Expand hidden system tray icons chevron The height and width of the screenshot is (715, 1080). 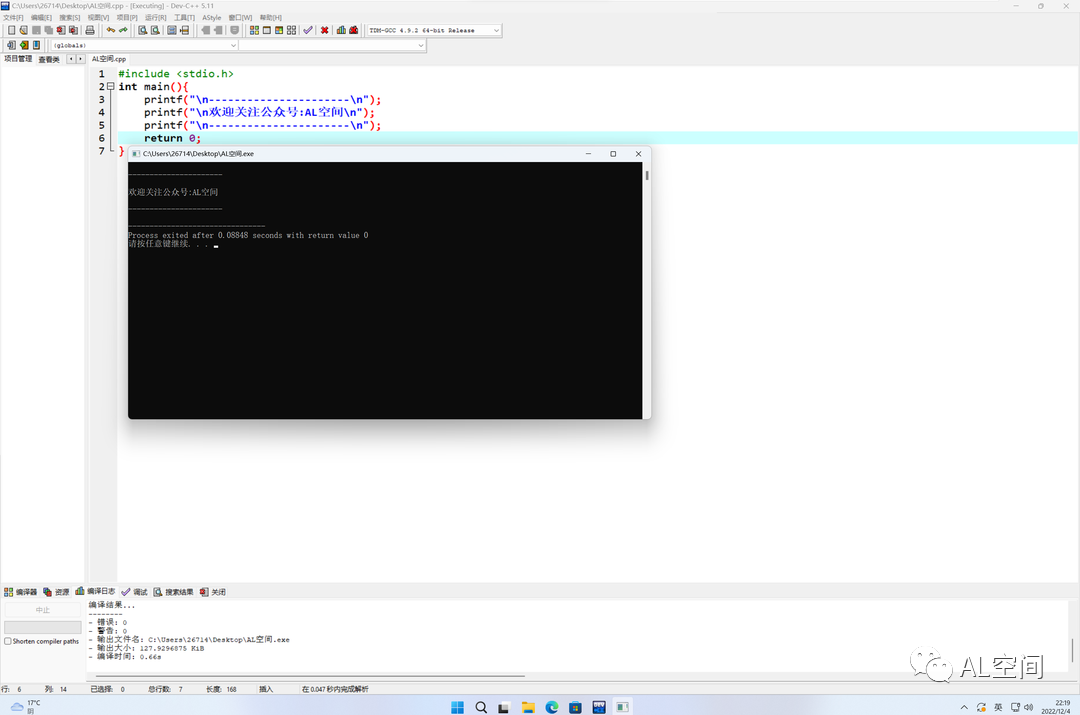pos(964,707)
